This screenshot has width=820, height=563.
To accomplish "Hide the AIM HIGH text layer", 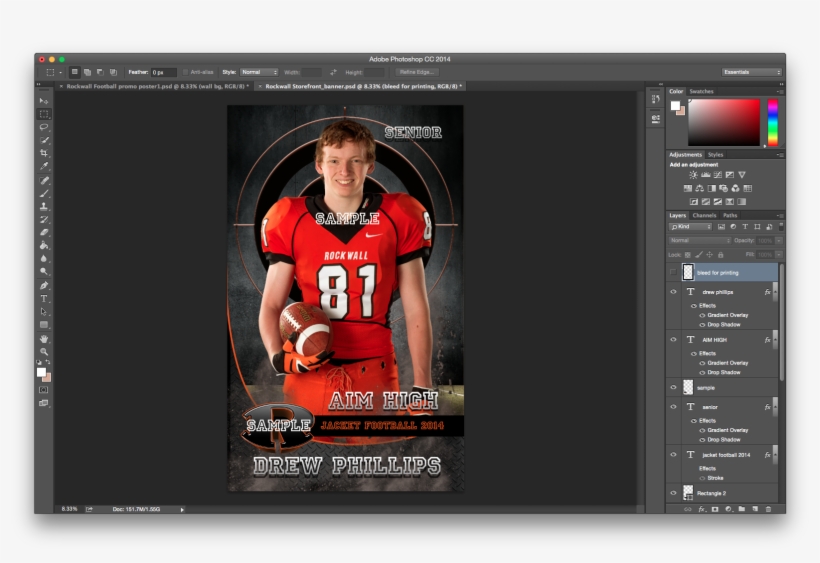I will [673, 340].
